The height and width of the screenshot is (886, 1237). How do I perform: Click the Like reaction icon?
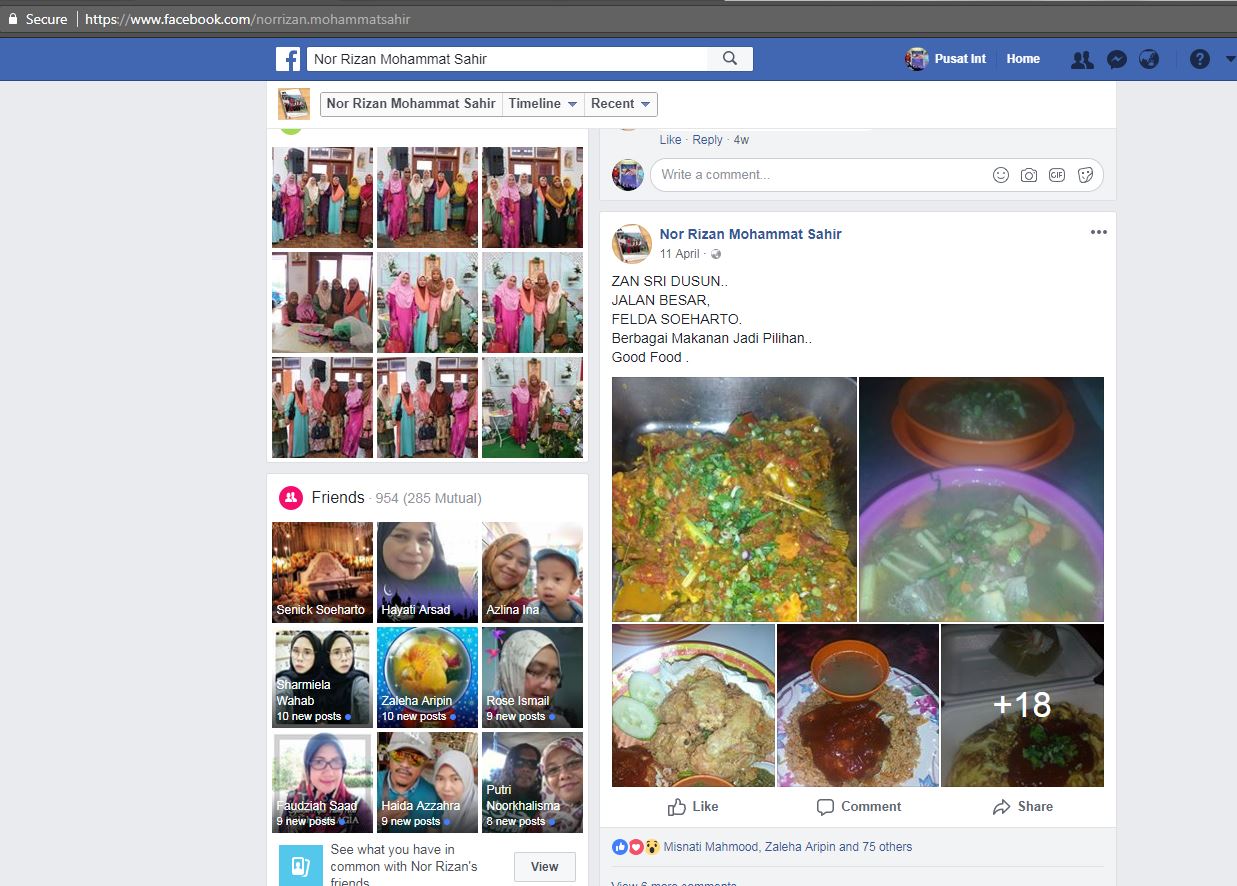tap(620, 847)
